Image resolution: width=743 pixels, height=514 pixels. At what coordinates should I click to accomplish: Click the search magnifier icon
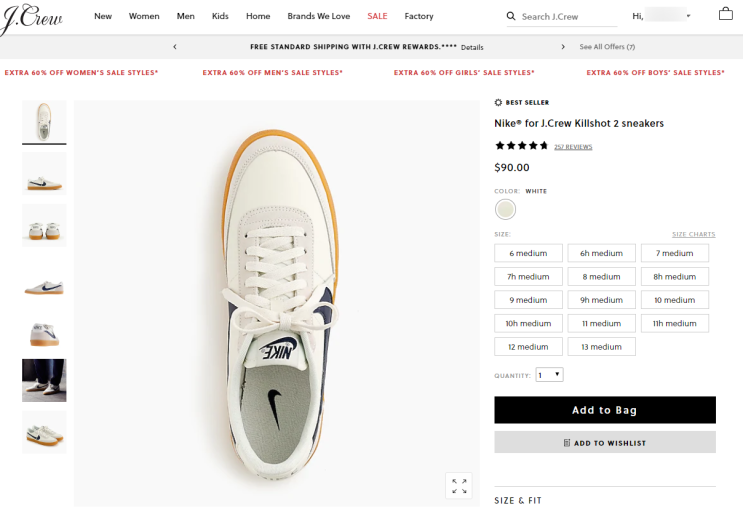pos(511,16)
